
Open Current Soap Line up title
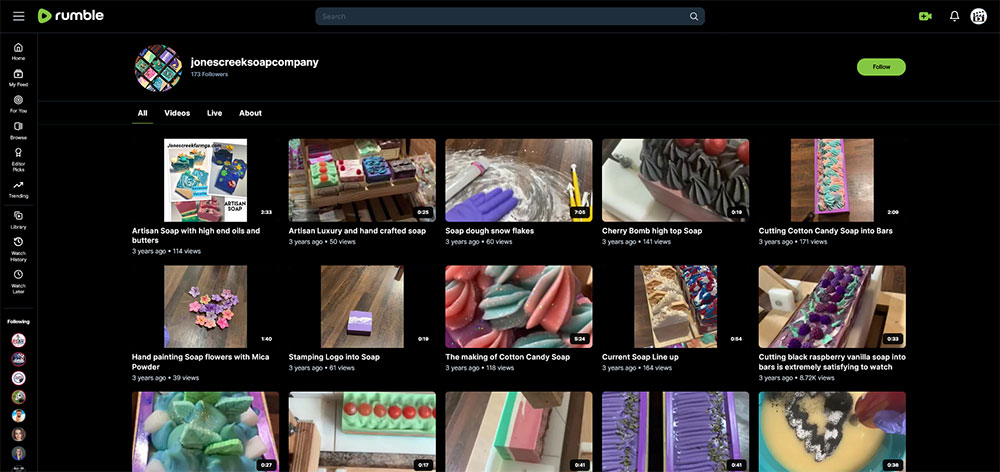coord(640,357)
